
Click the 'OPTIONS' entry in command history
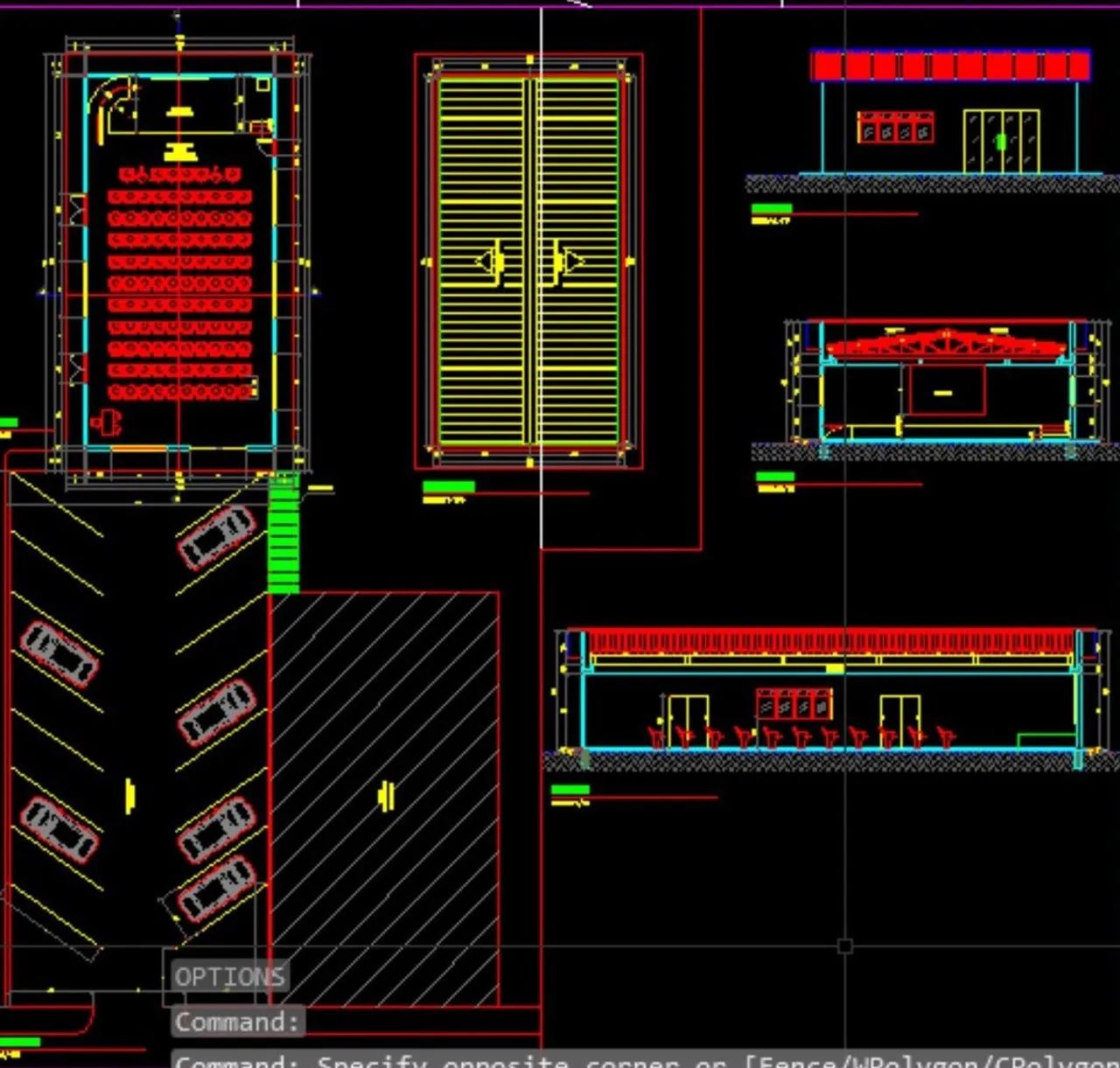click(230, 976)
